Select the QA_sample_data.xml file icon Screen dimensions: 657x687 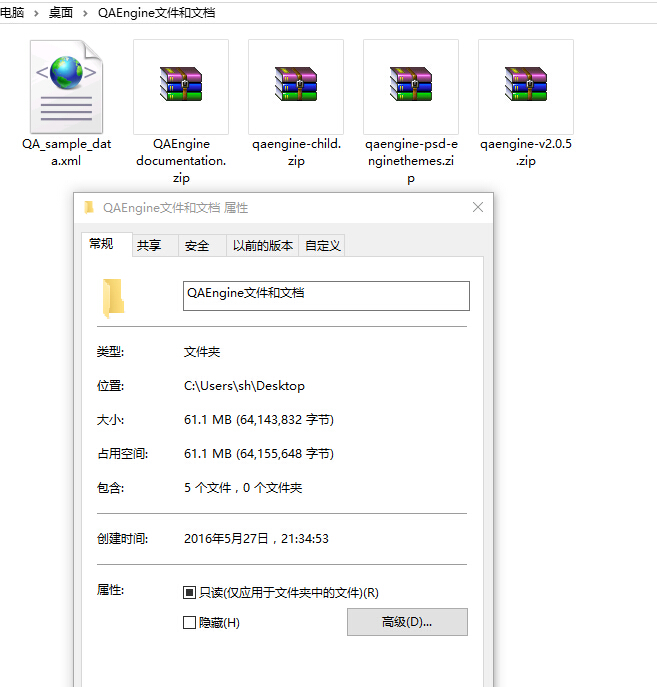tap(67, 87)
